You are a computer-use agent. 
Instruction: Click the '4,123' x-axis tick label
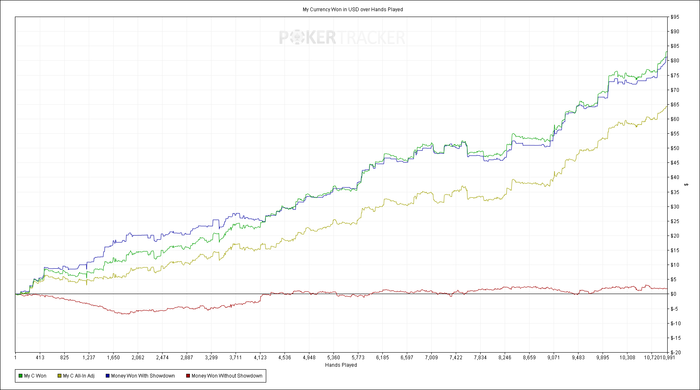coord(260,357)
